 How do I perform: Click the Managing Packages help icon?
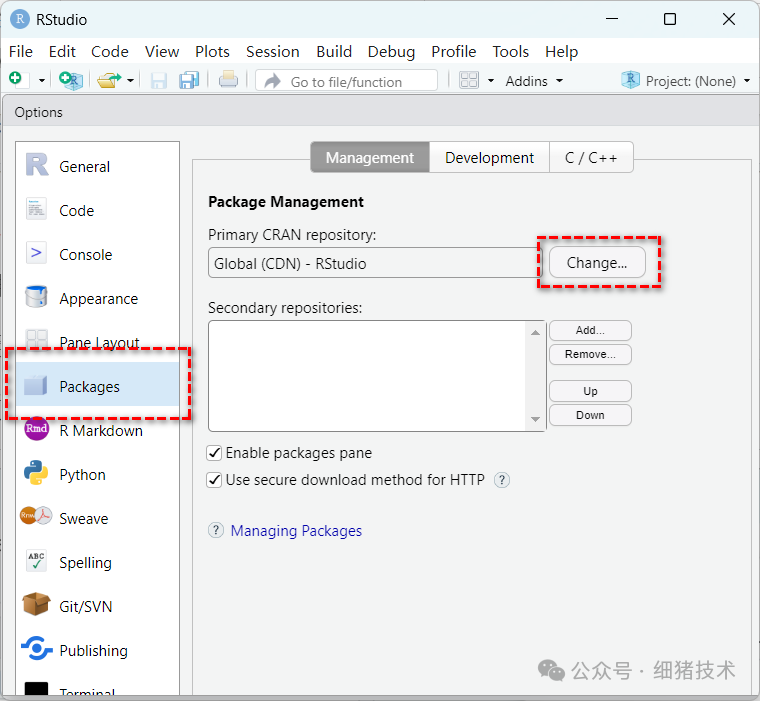click(x=216, y=530)
